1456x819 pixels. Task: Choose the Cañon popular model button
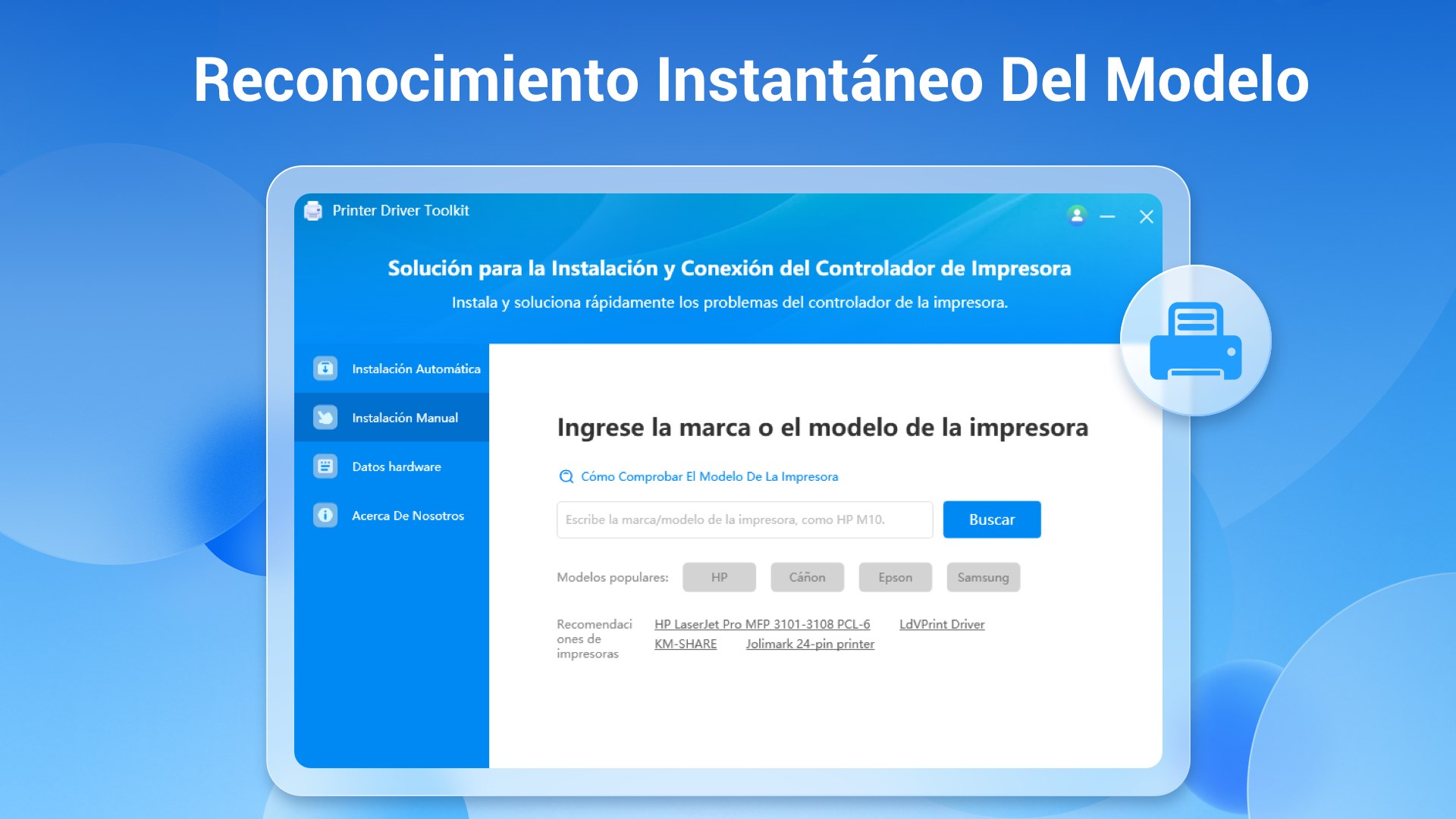tap(808, 577)
